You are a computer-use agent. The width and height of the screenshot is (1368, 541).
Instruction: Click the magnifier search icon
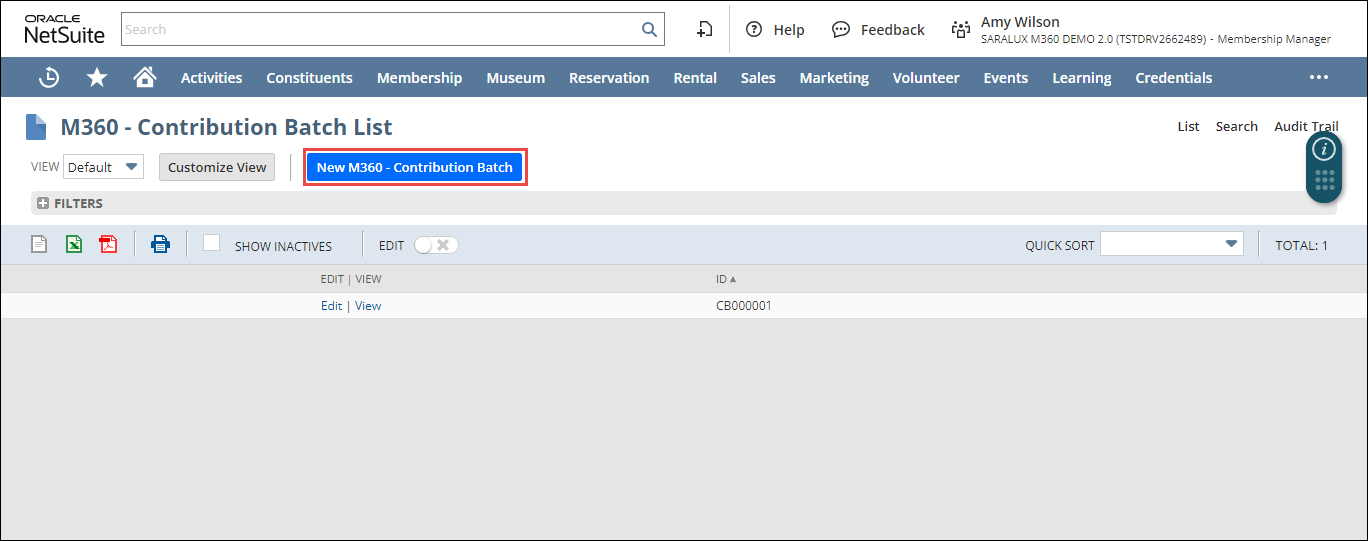(x=649, y=29)
